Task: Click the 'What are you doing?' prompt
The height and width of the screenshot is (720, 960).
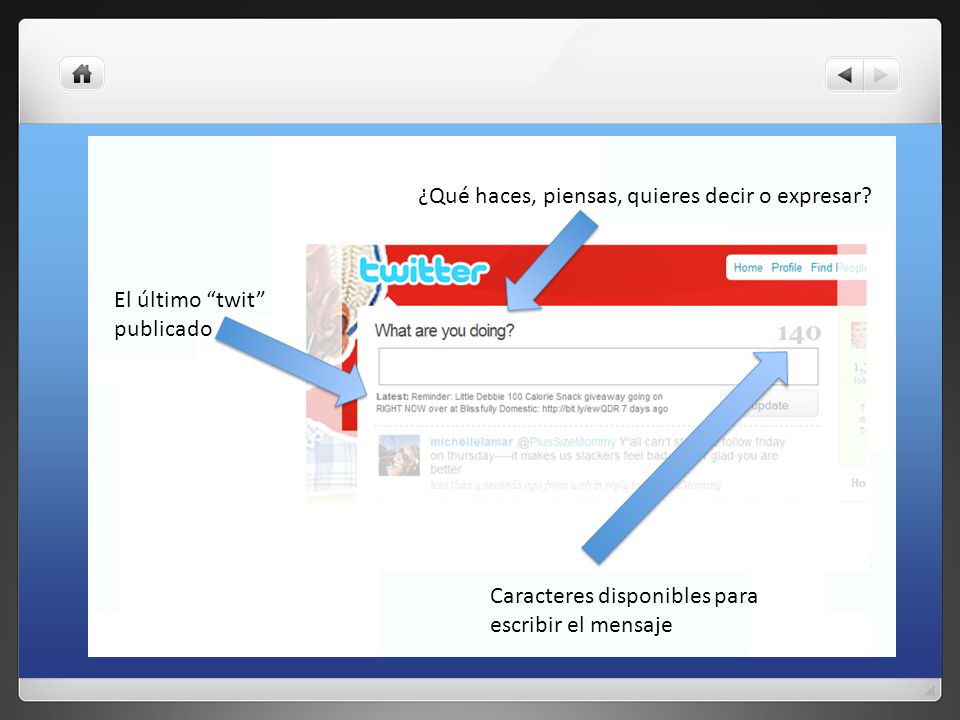Action: [444, 331]
